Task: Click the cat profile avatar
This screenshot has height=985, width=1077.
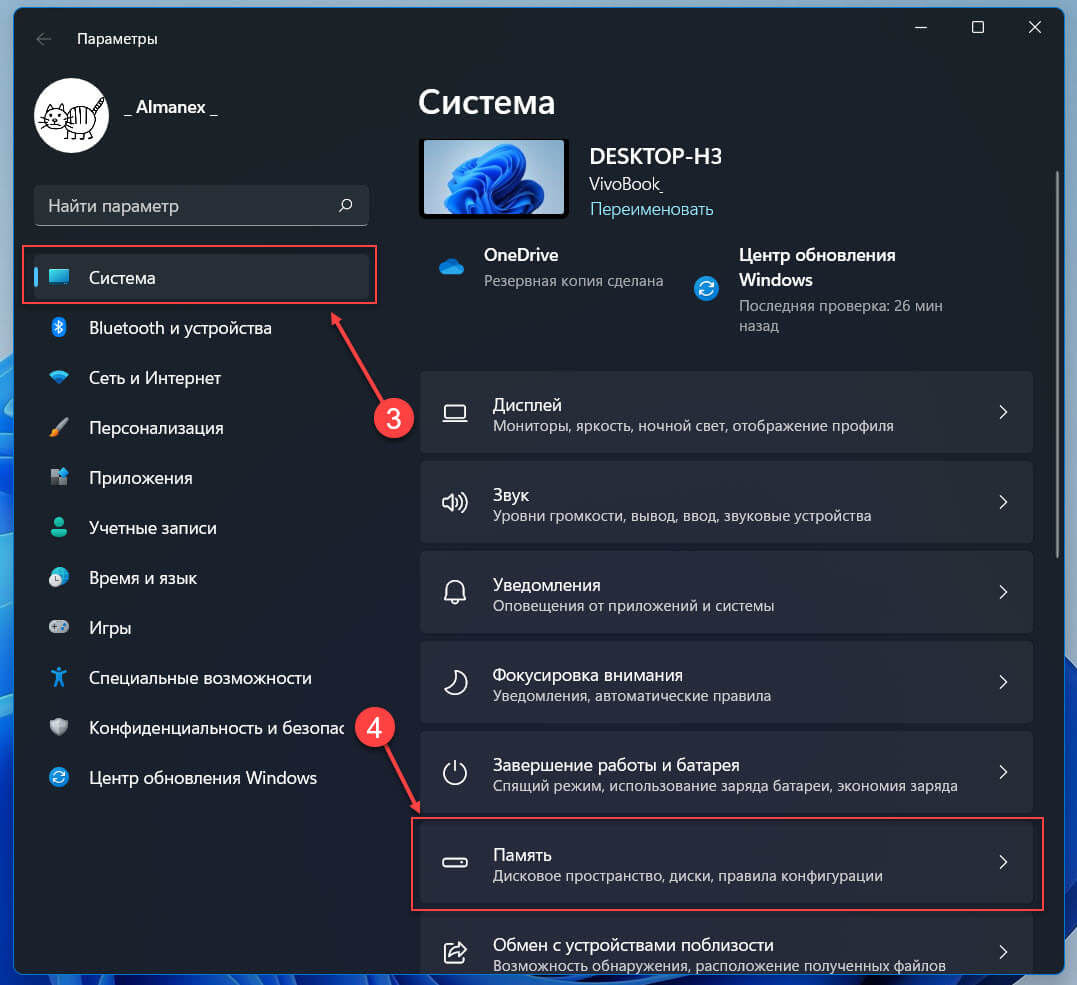Action: (71, 115)
